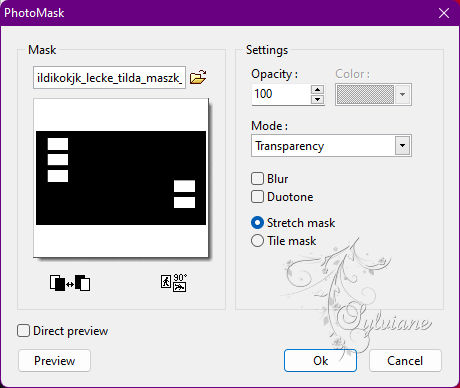
Task: Select the Stretch mask radio button
Action: tap(257, 222)
